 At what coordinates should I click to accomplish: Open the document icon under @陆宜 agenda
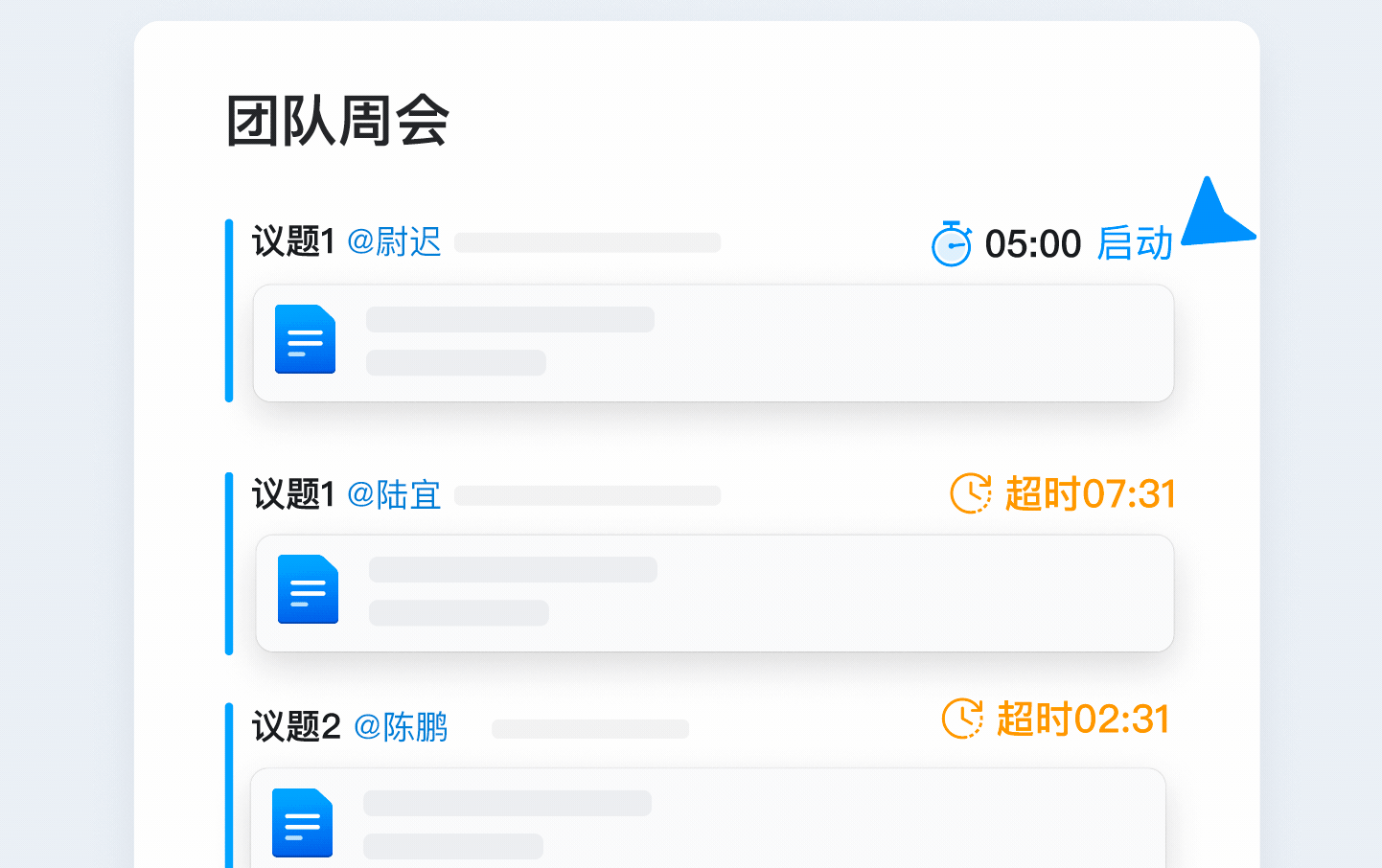308,589
